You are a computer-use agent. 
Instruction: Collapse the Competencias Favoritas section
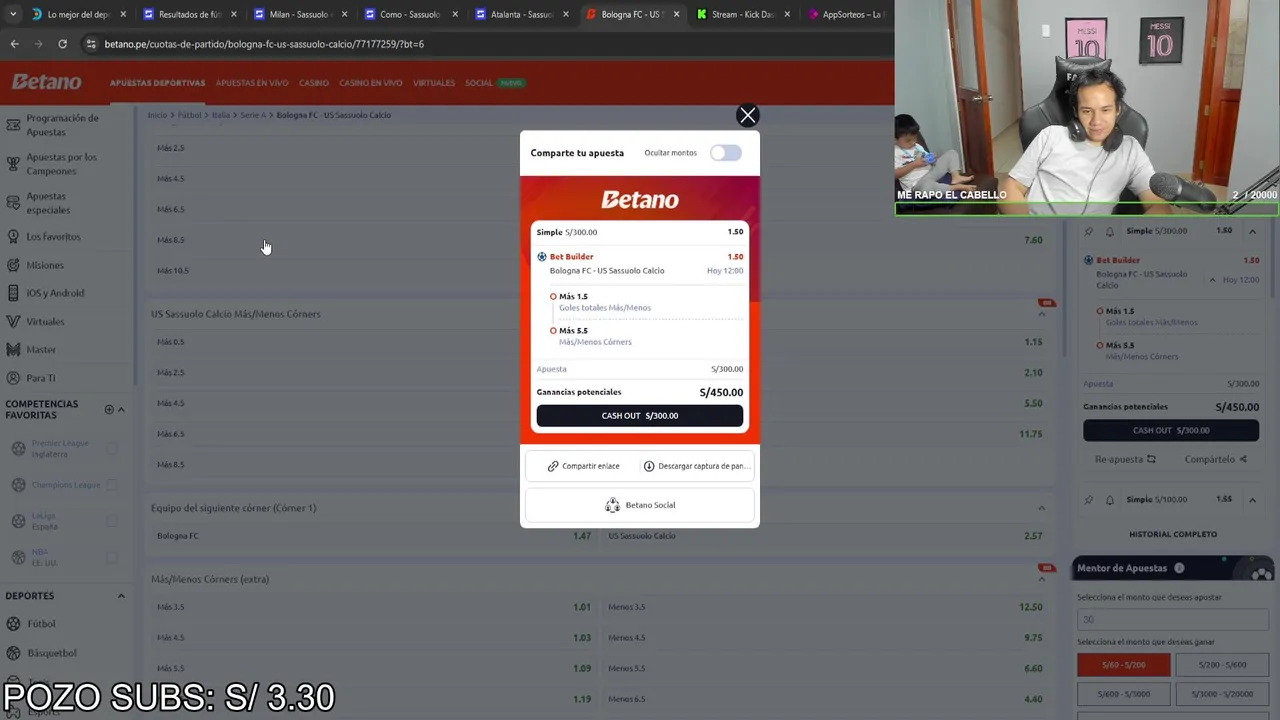pos(121,409)
